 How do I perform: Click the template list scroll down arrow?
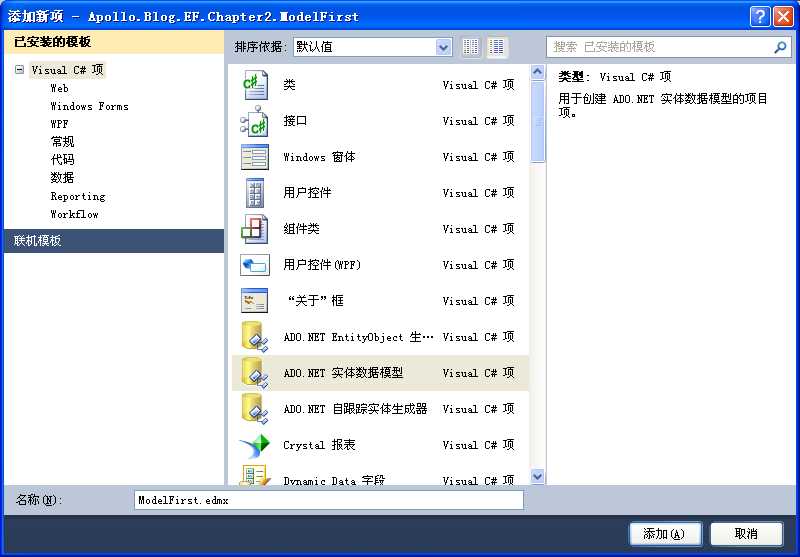tap(537, 476)
